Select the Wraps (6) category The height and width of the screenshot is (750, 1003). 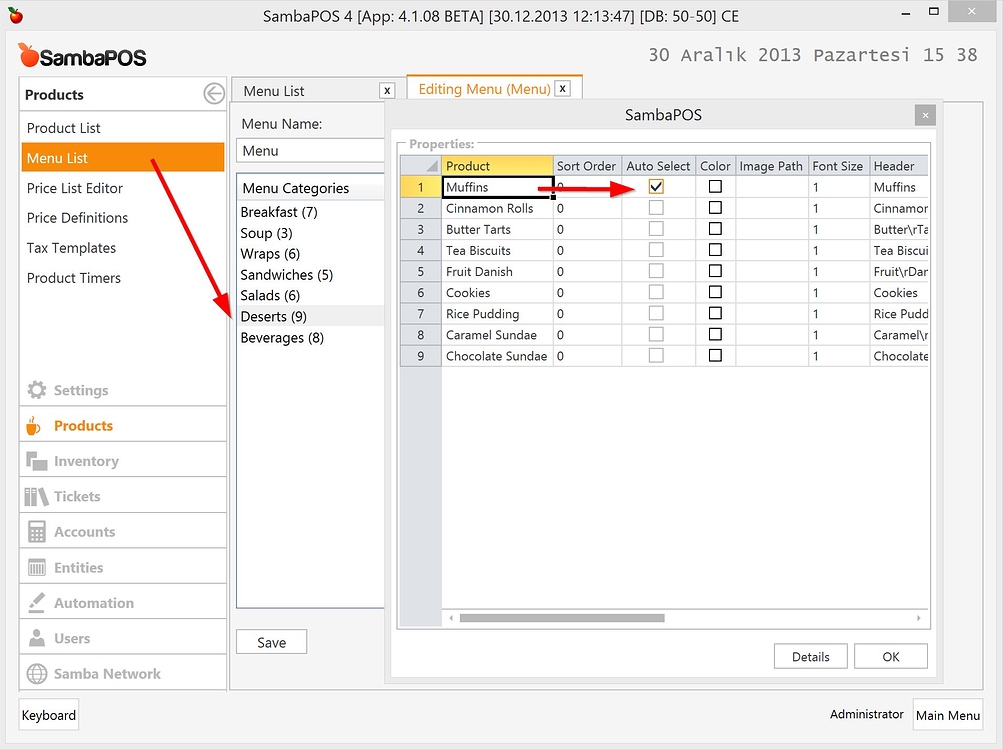point(311,253)
